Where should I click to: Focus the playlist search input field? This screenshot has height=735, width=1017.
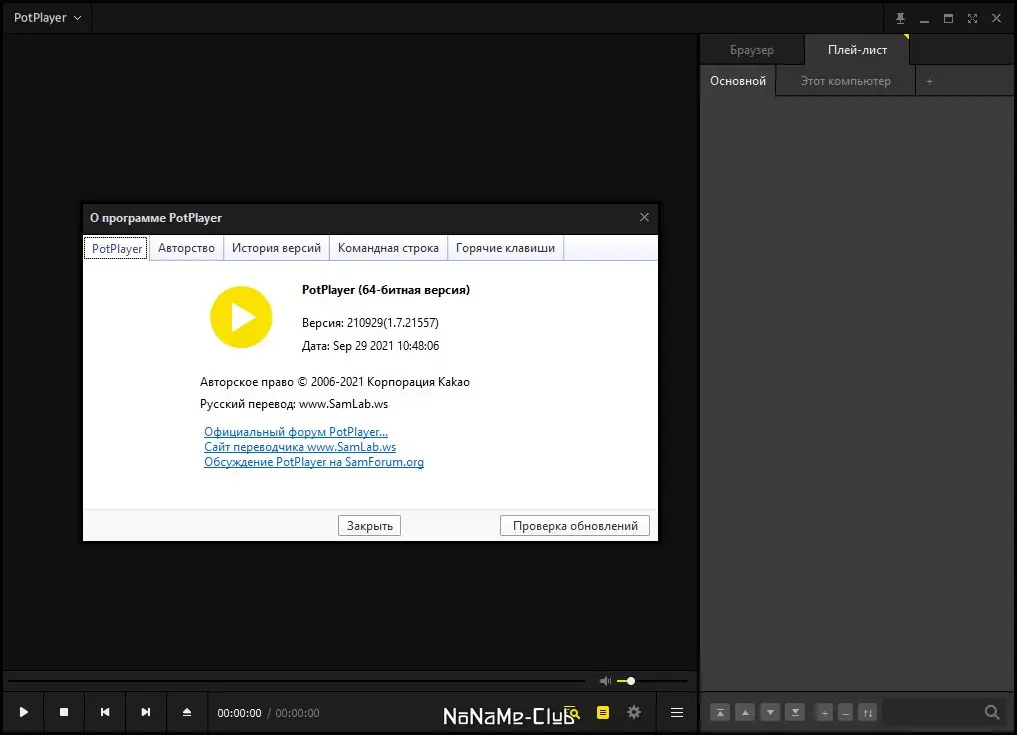click(x=932, y=712)
